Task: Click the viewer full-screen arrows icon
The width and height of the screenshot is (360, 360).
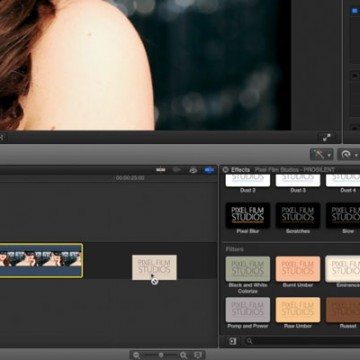Action: tap(327, 137)
